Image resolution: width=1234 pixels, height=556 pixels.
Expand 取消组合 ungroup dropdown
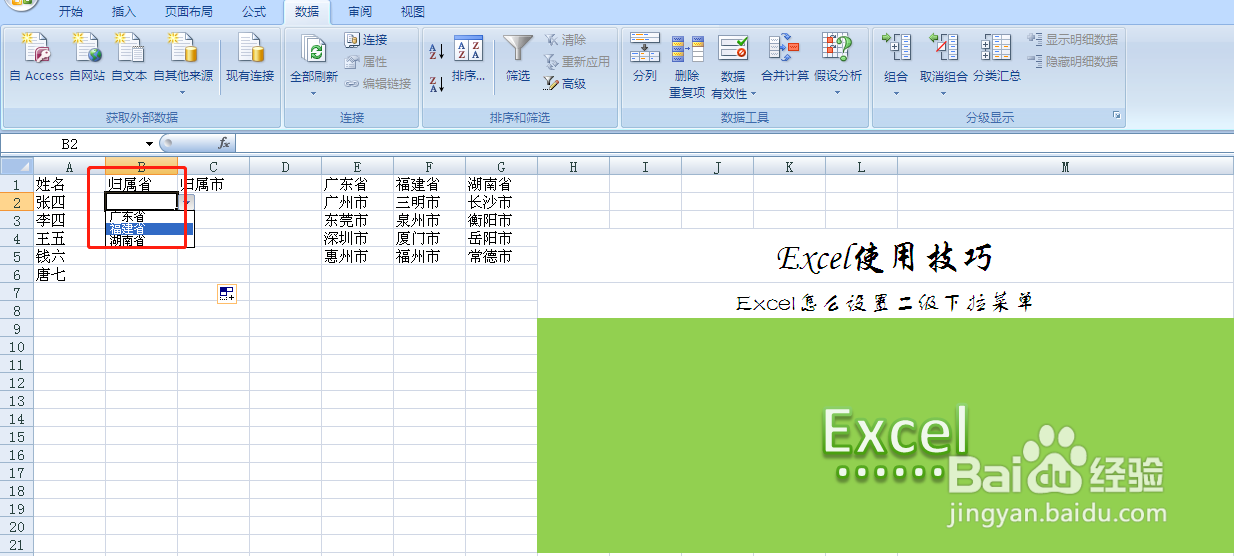(944, 93)
